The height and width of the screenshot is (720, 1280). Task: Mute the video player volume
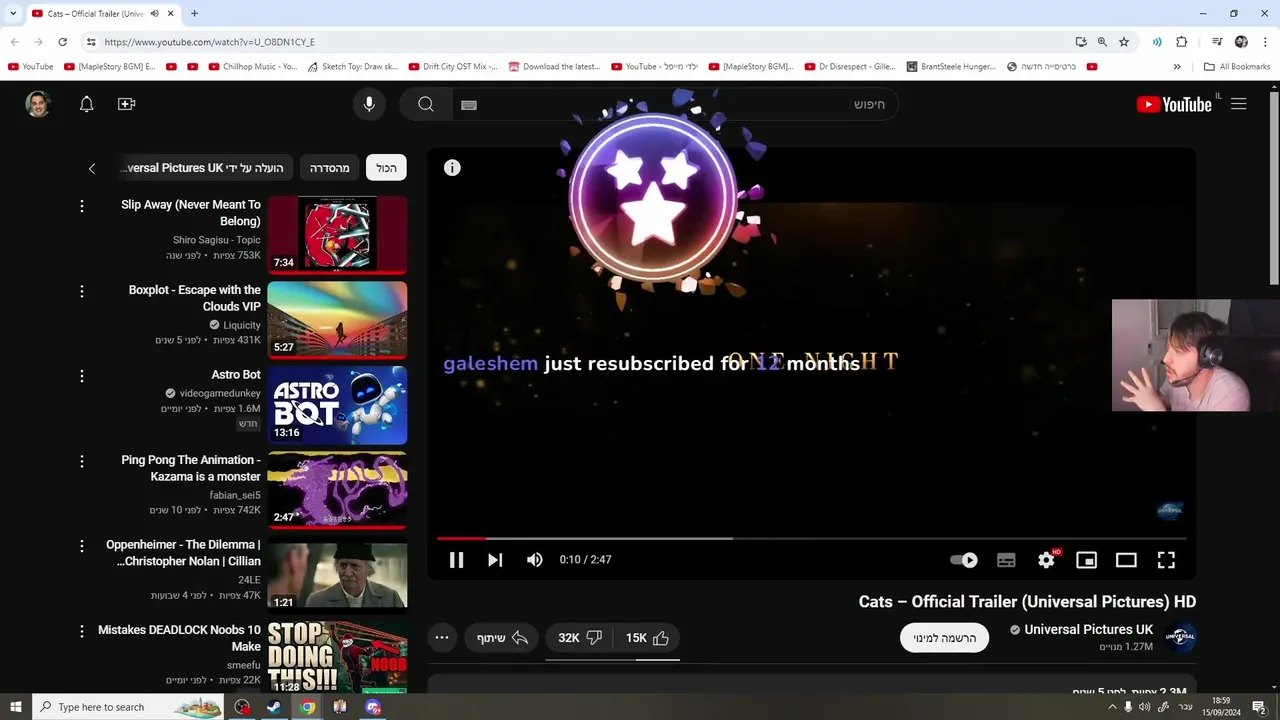pyautogui.click(x=535, y=560)
